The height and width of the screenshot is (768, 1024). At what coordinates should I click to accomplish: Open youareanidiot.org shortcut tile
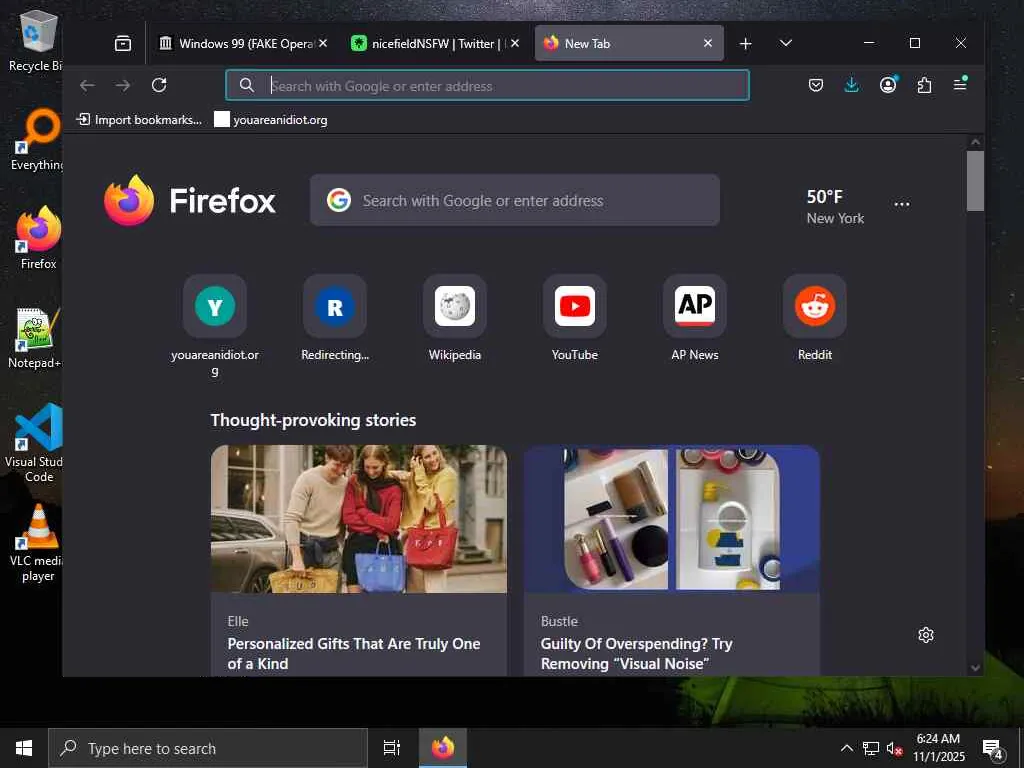[215, 325]
